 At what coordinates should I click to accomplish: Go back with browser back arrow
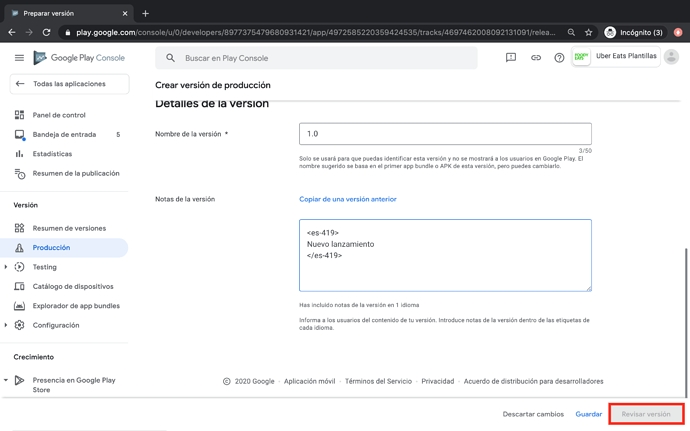coord(12,32)
